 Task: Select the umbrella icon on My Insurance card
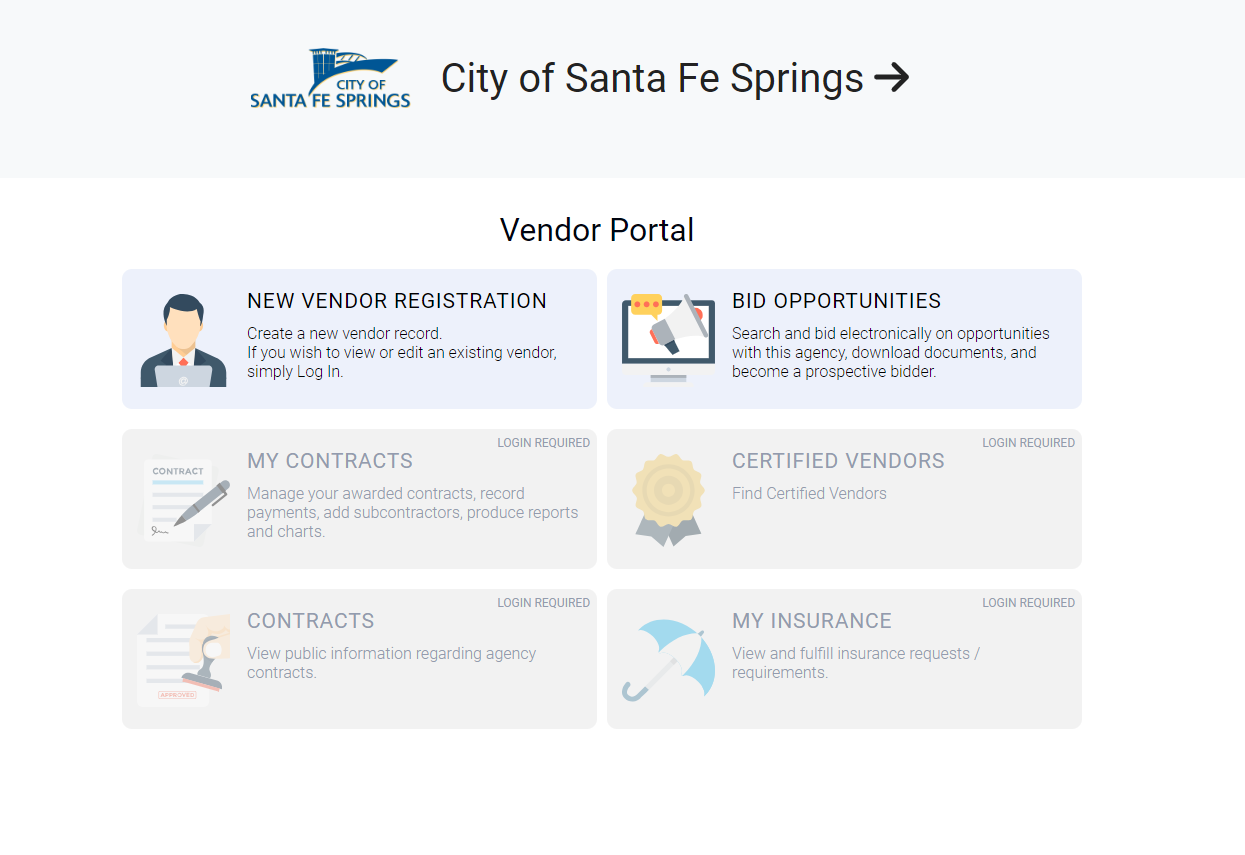coord(668,657)
